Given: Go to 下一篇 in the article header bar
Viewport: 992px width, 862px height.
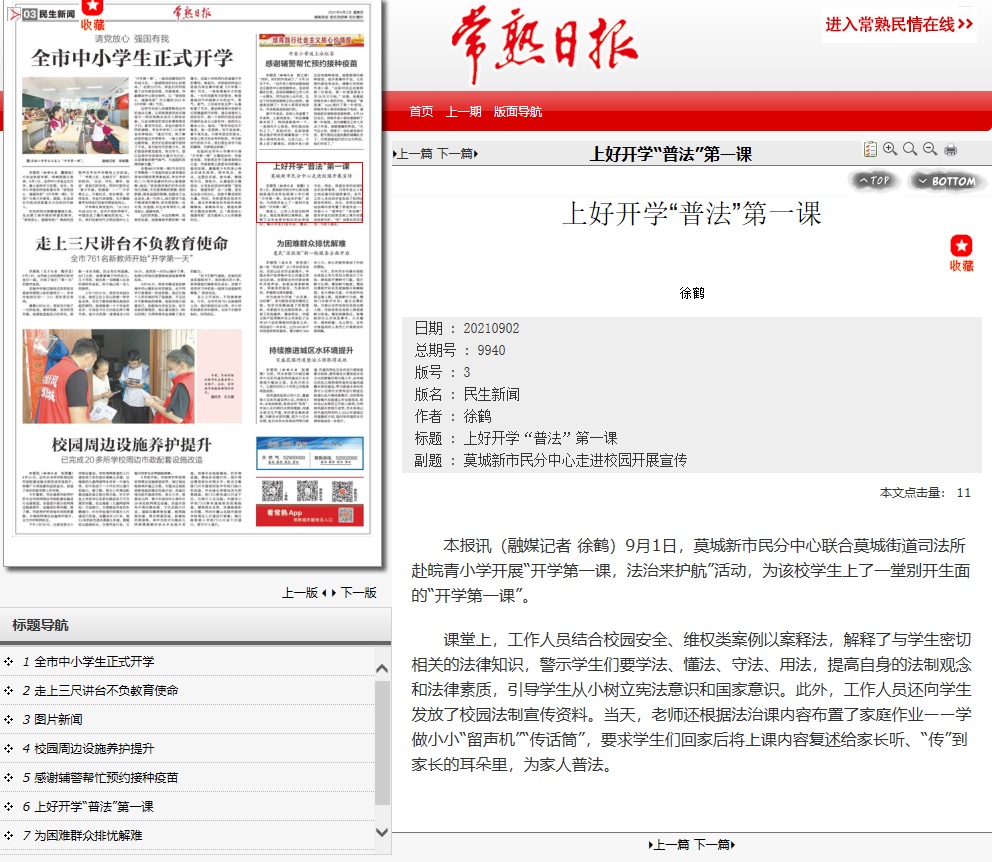Looking at the screenshot, I should tap(457, 154).
